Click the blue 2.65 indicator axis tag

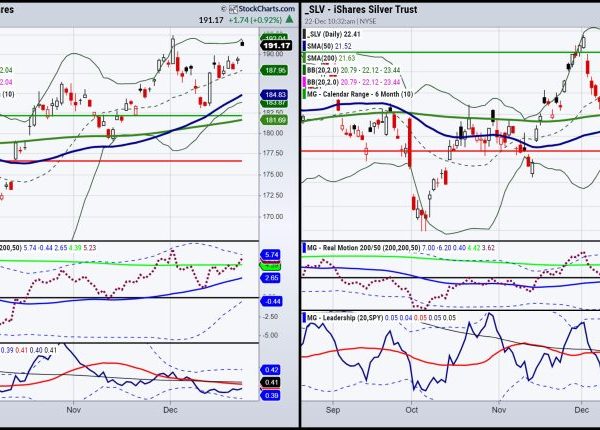271,278
